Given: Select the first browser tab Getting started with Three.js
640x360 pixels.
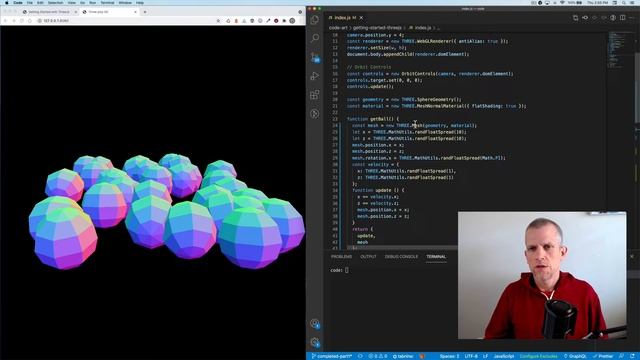Looking at the screenshot, I should [49, 12].
